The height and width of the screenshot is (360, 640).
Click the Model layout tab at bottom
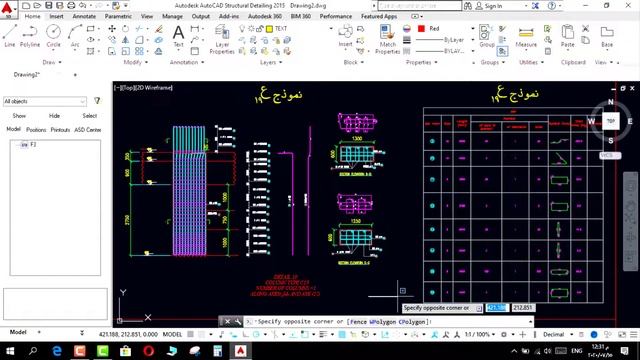(x=18, y=332)
